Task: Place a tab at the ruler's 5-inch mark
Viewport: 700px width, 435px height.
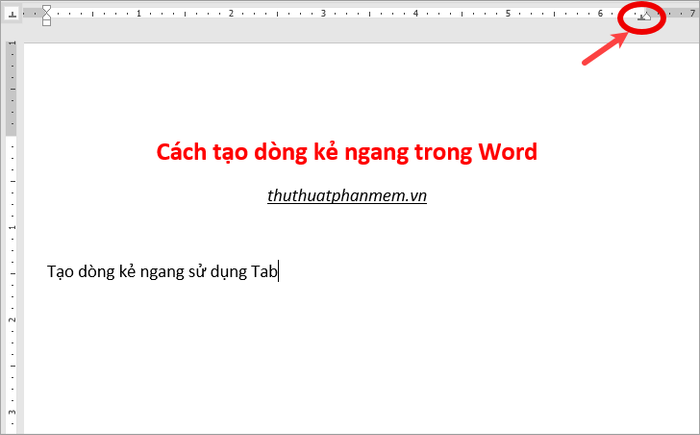Action: 507,14
